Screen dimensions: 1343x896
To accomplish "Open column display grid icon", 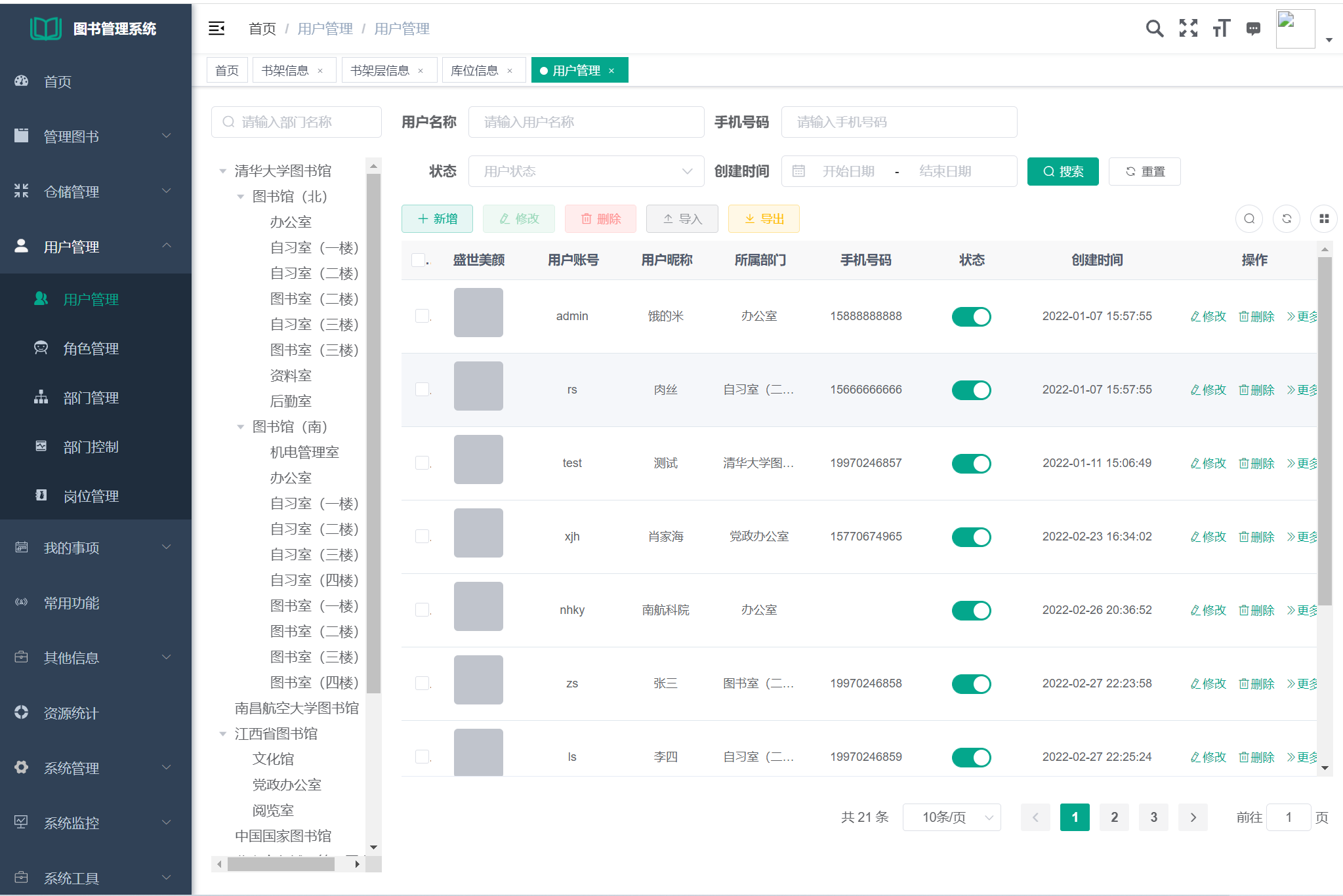I will coord(1324,219).
